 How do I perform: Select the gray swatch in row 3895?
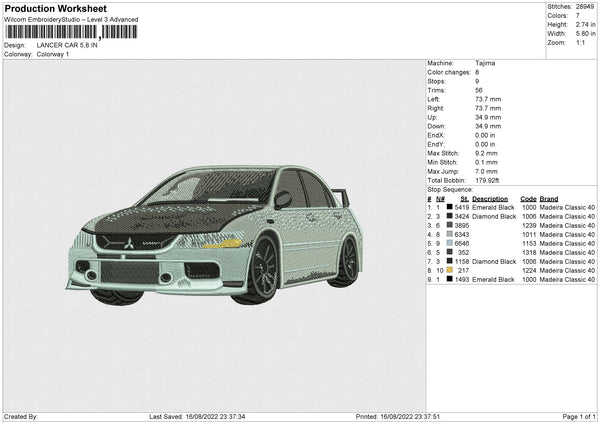pyautogui.click(x=450, y=225)
